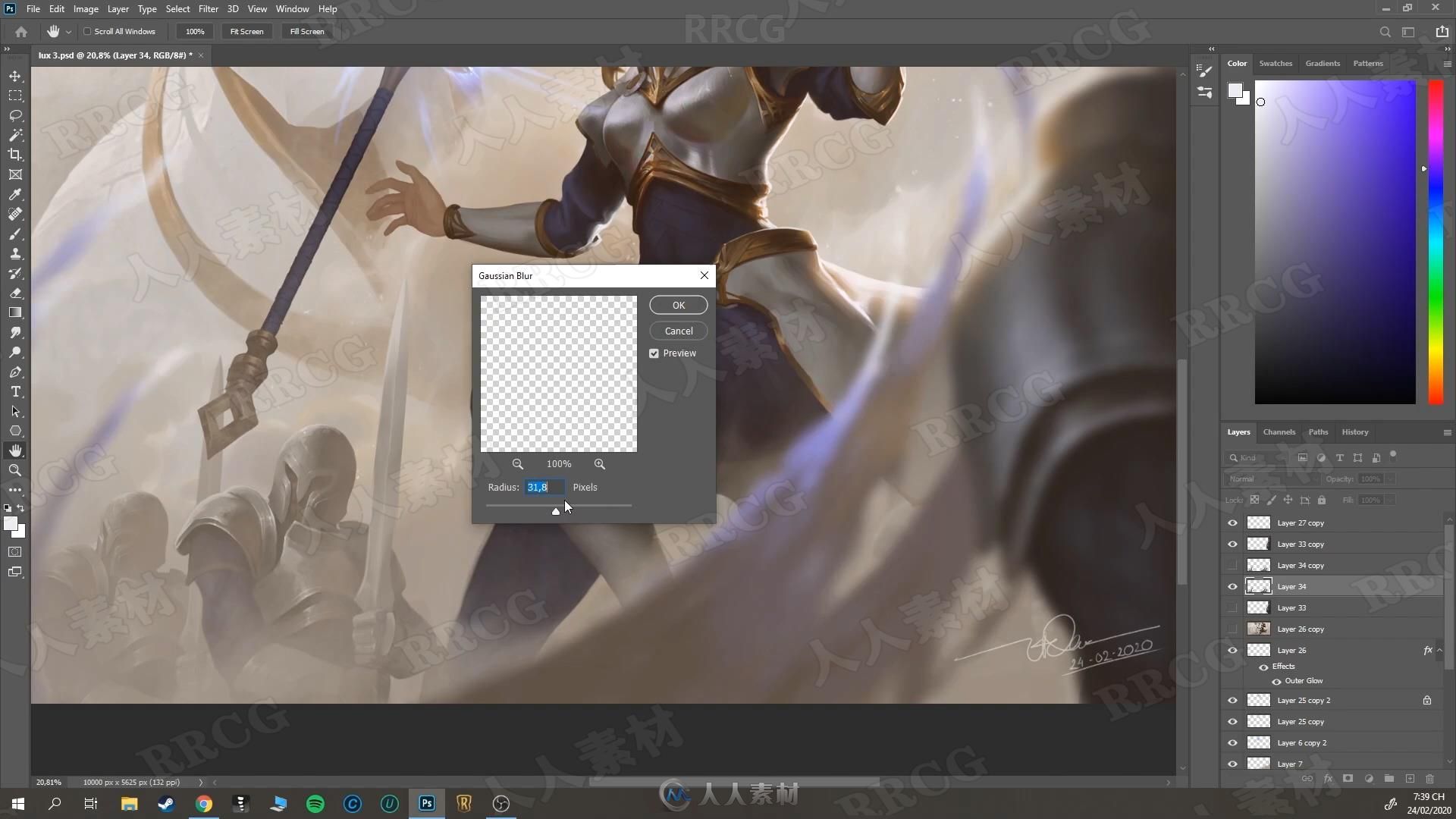
Task: Open status bar info arrow
Action: (x=201, y=782)
